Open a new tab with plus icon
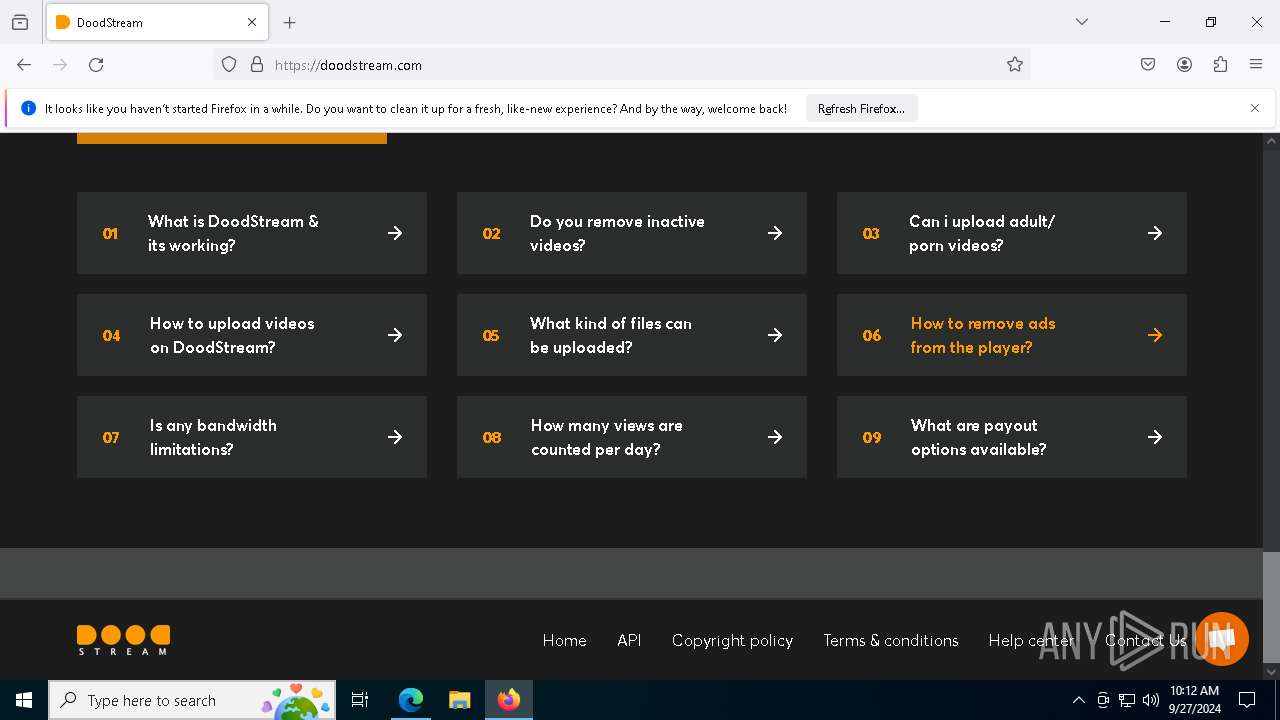The height and width of the screenshot is (720, 1280). point(290,22)
